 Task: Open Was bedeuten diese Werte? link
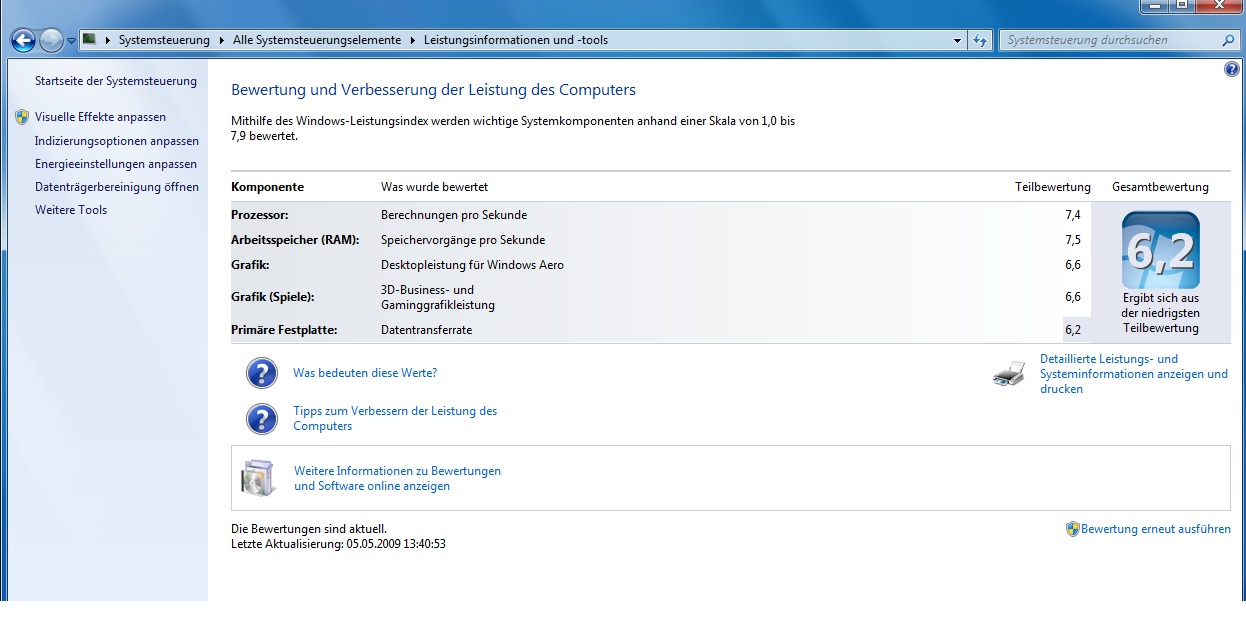(x=365, y=373)
